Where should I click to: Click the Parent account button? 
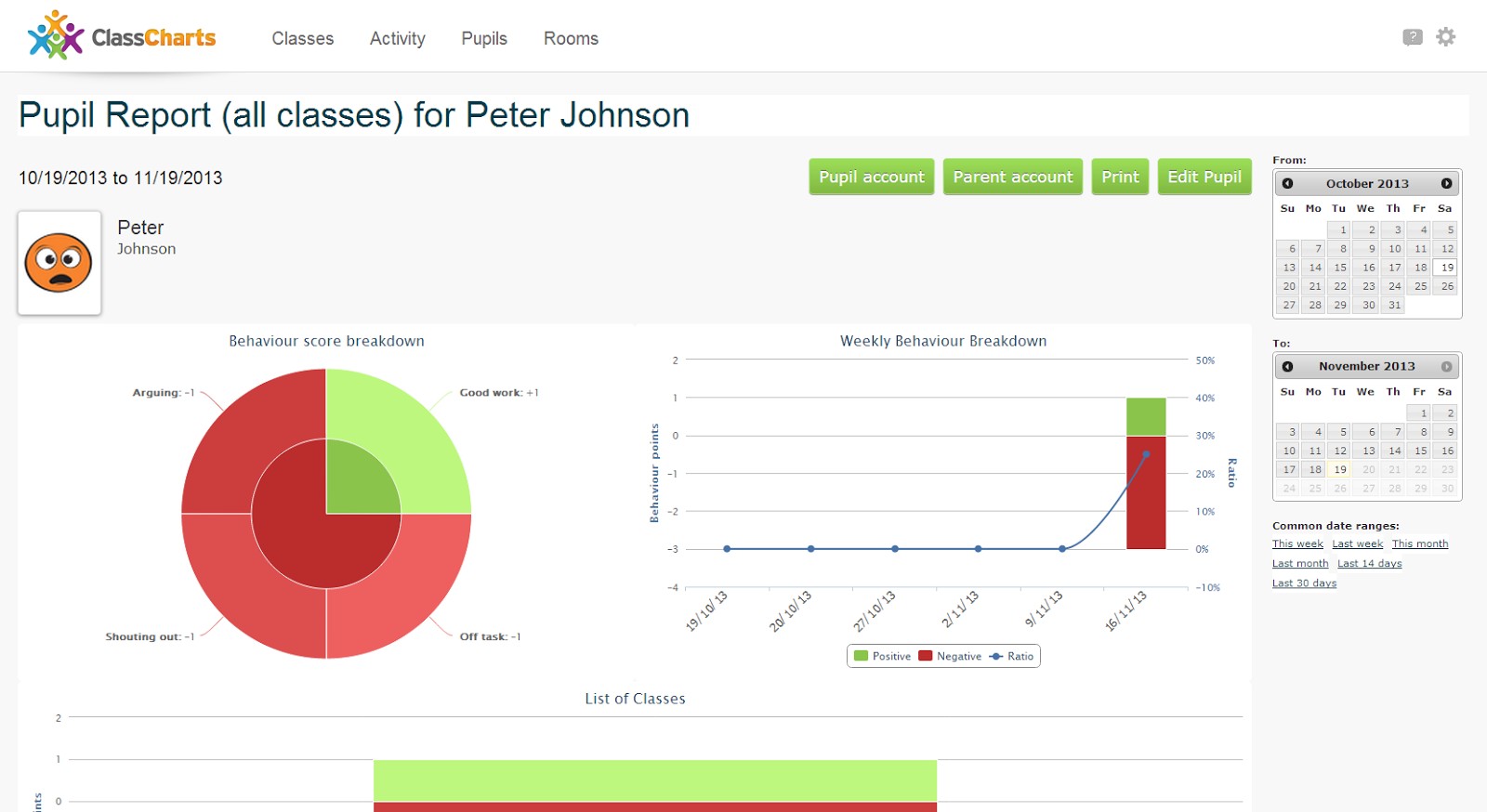pyautogui.click(x=1013, y=177)
